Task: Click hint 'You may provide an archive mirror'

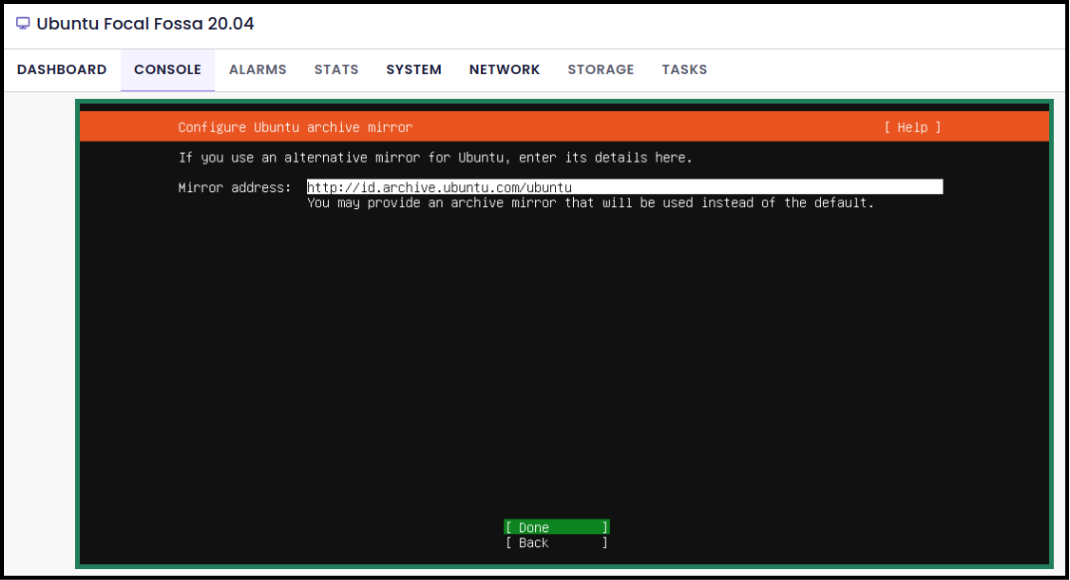Action: tap(432, 203)
